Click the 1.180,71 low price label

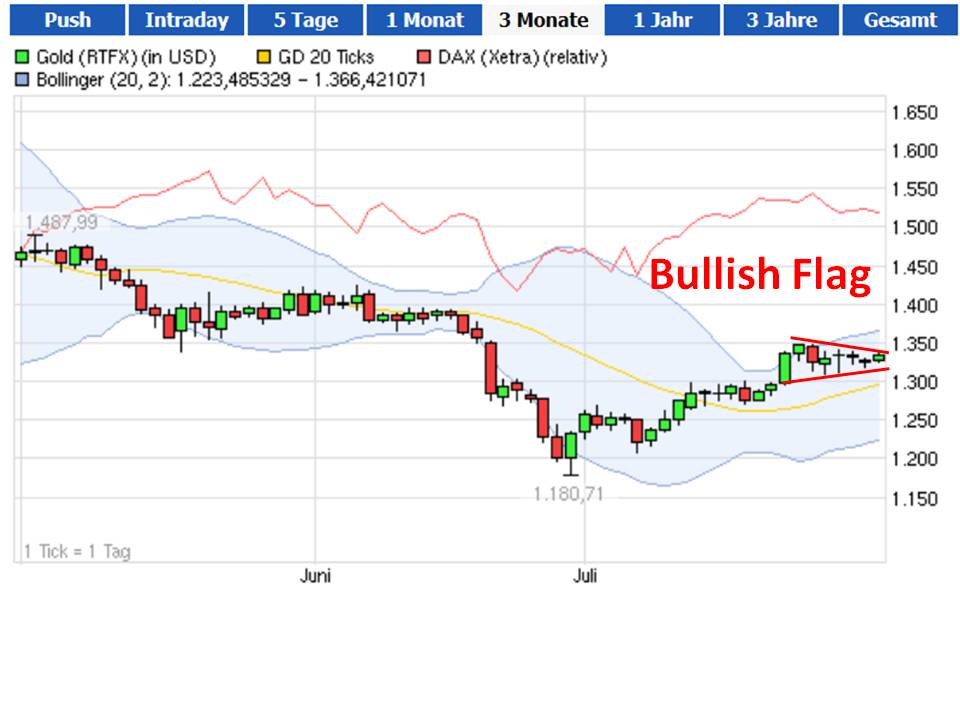click(x=568, y=491)
